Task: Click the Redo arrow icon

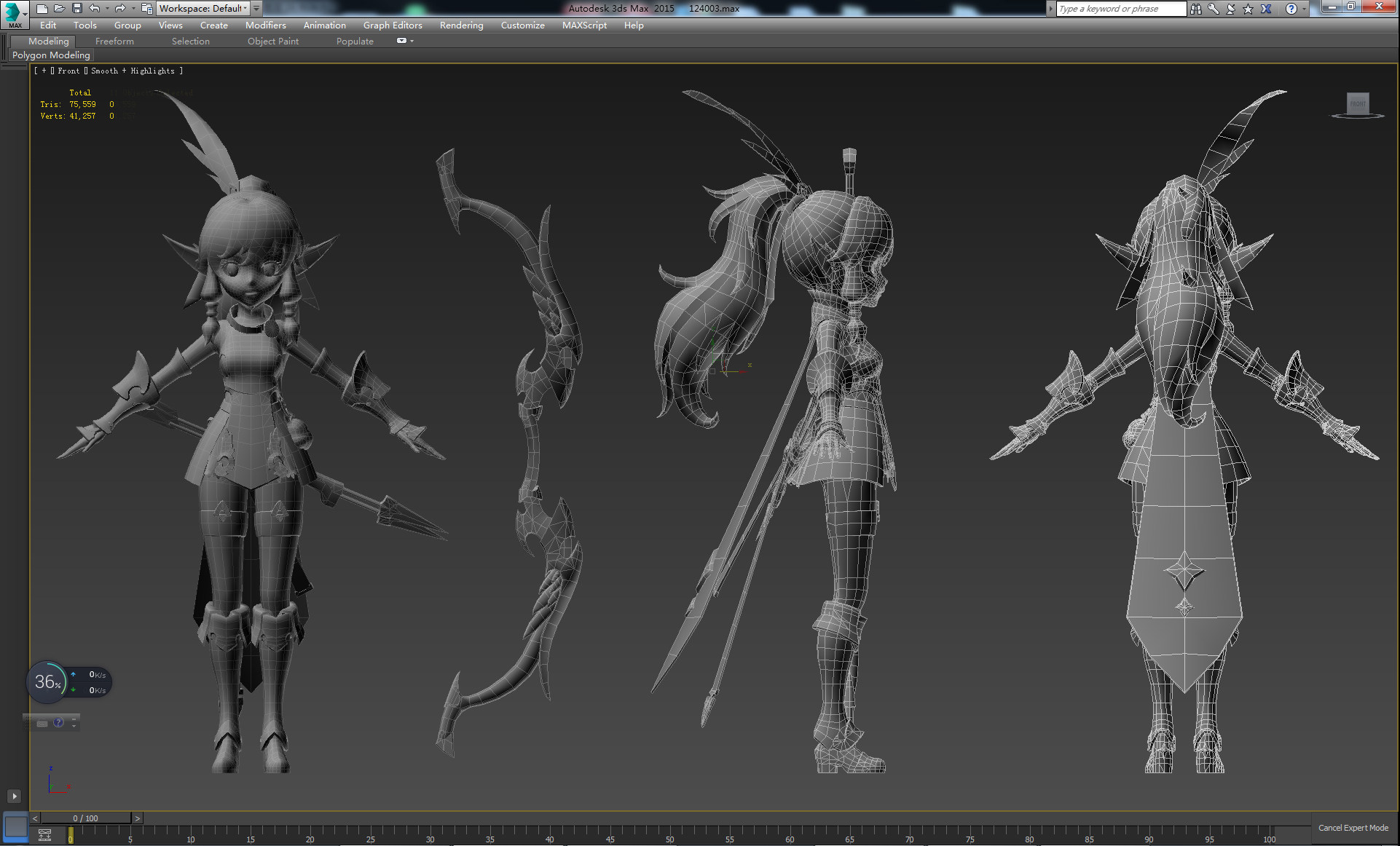Action: [x=120, y=9]
